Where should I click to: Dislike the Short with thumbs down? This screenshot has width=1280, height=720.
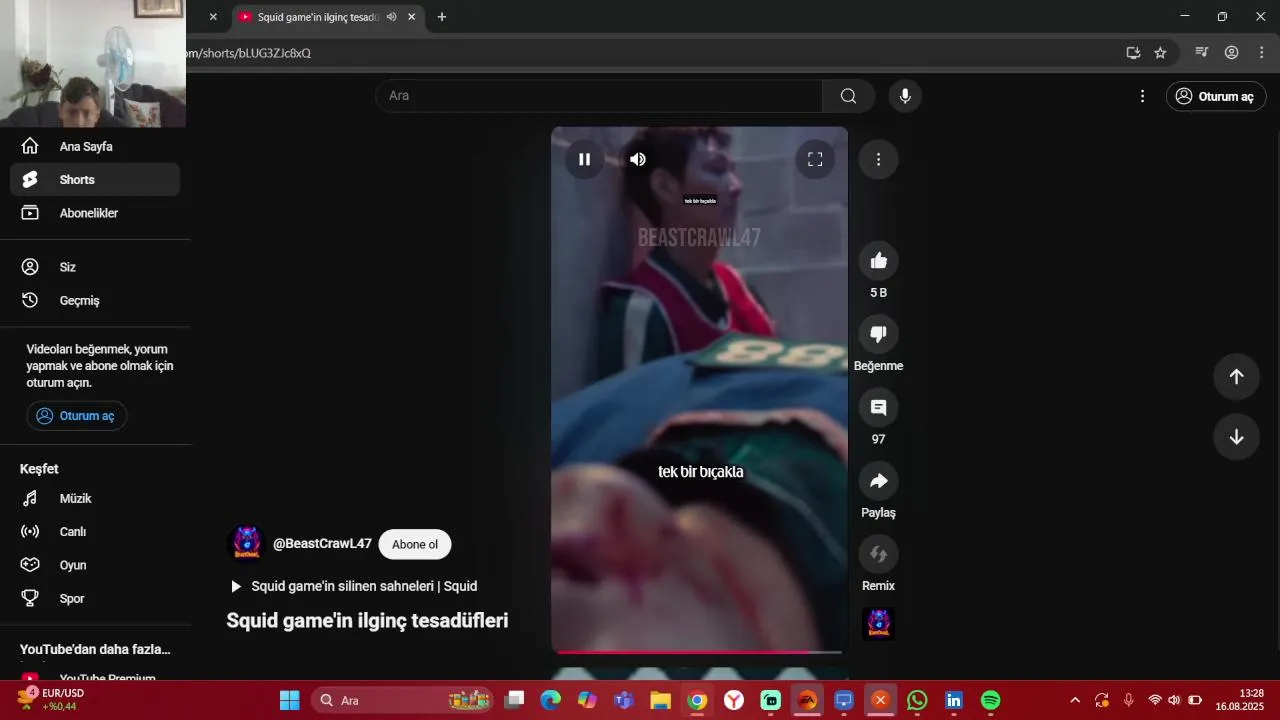[879, 334]
